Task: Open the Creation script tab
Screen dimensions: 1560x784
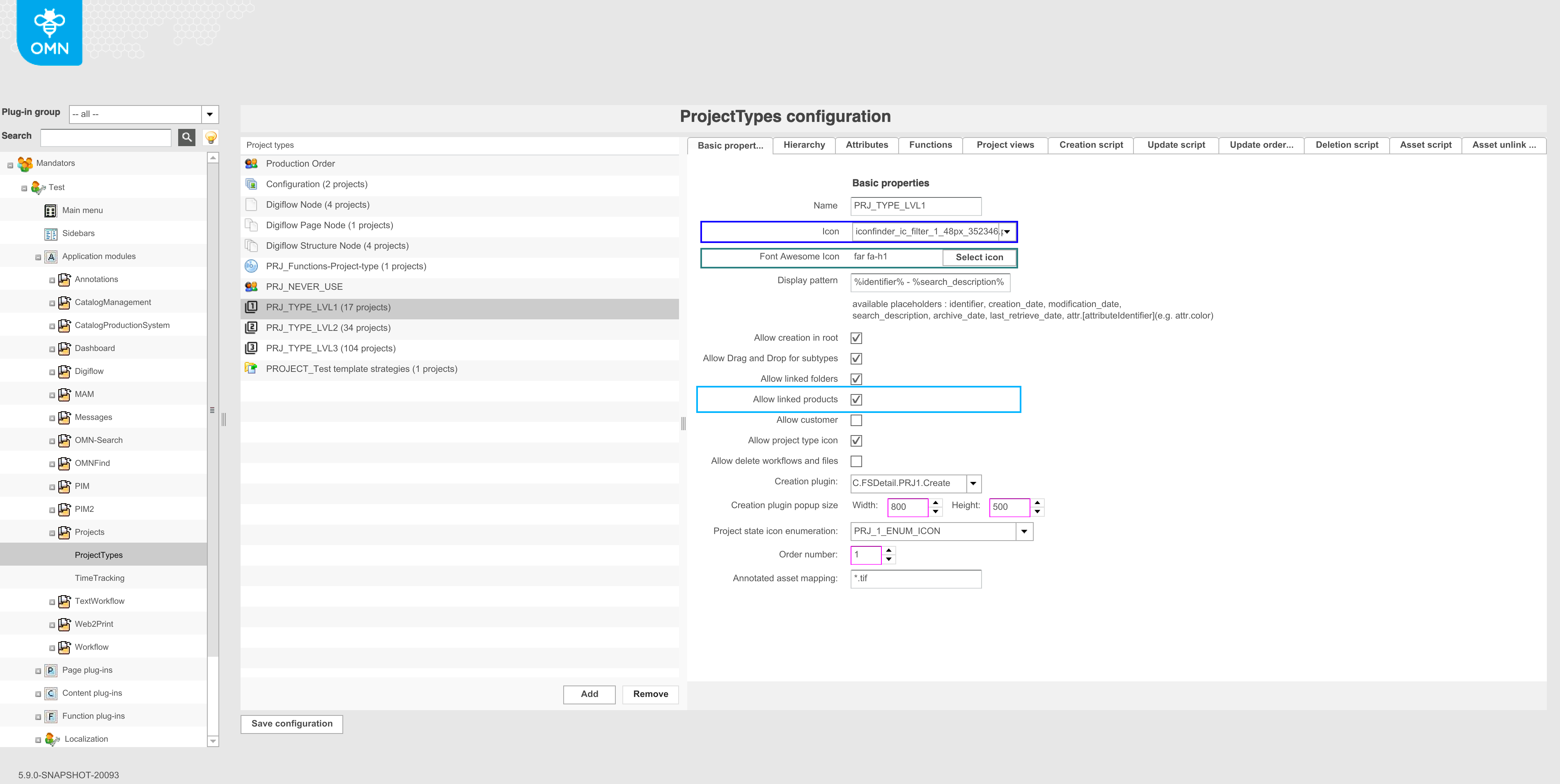Action: [1091, 145]
